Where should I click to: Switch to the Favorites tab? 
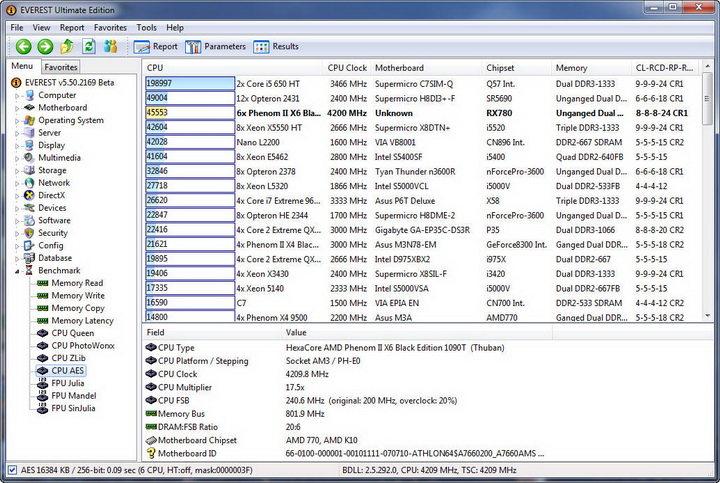(x=61, y=67)
